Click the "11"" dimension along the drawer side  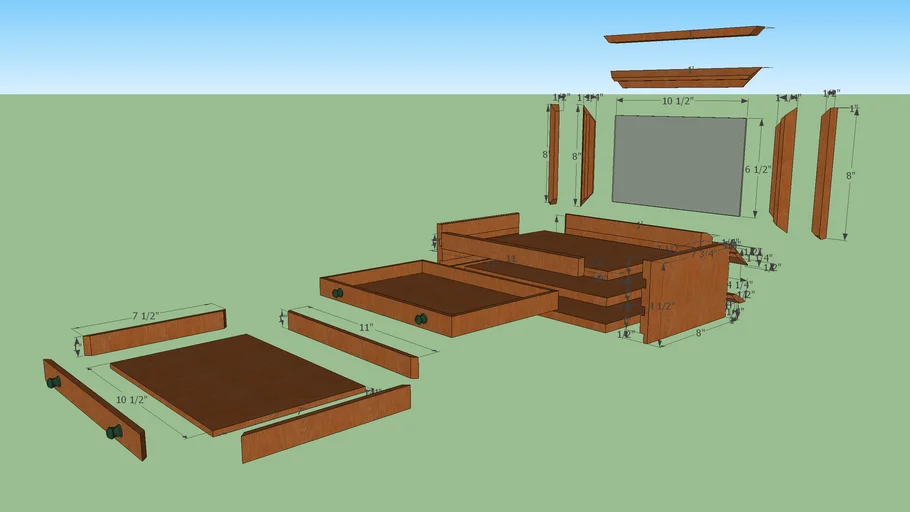tap(366, 327)
